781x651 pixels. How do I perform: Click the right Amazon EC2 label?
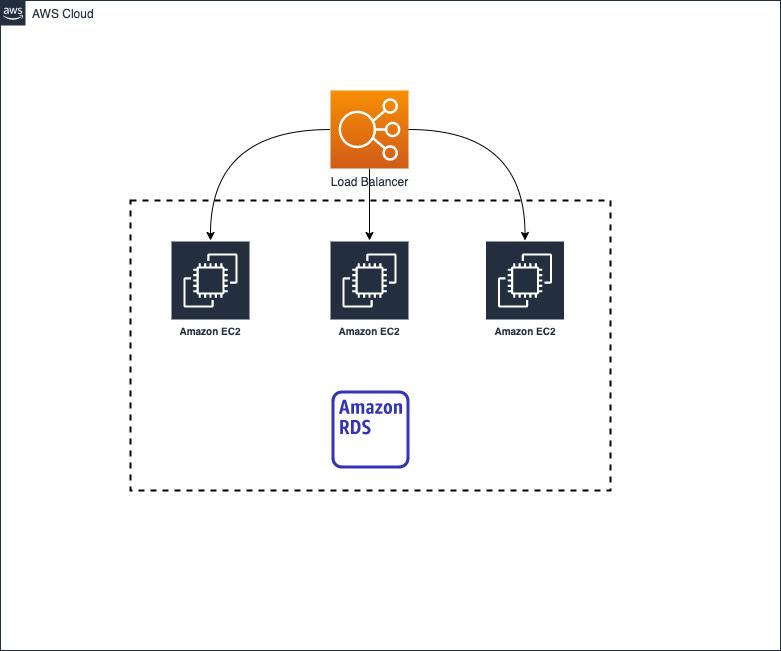point(525,332)
